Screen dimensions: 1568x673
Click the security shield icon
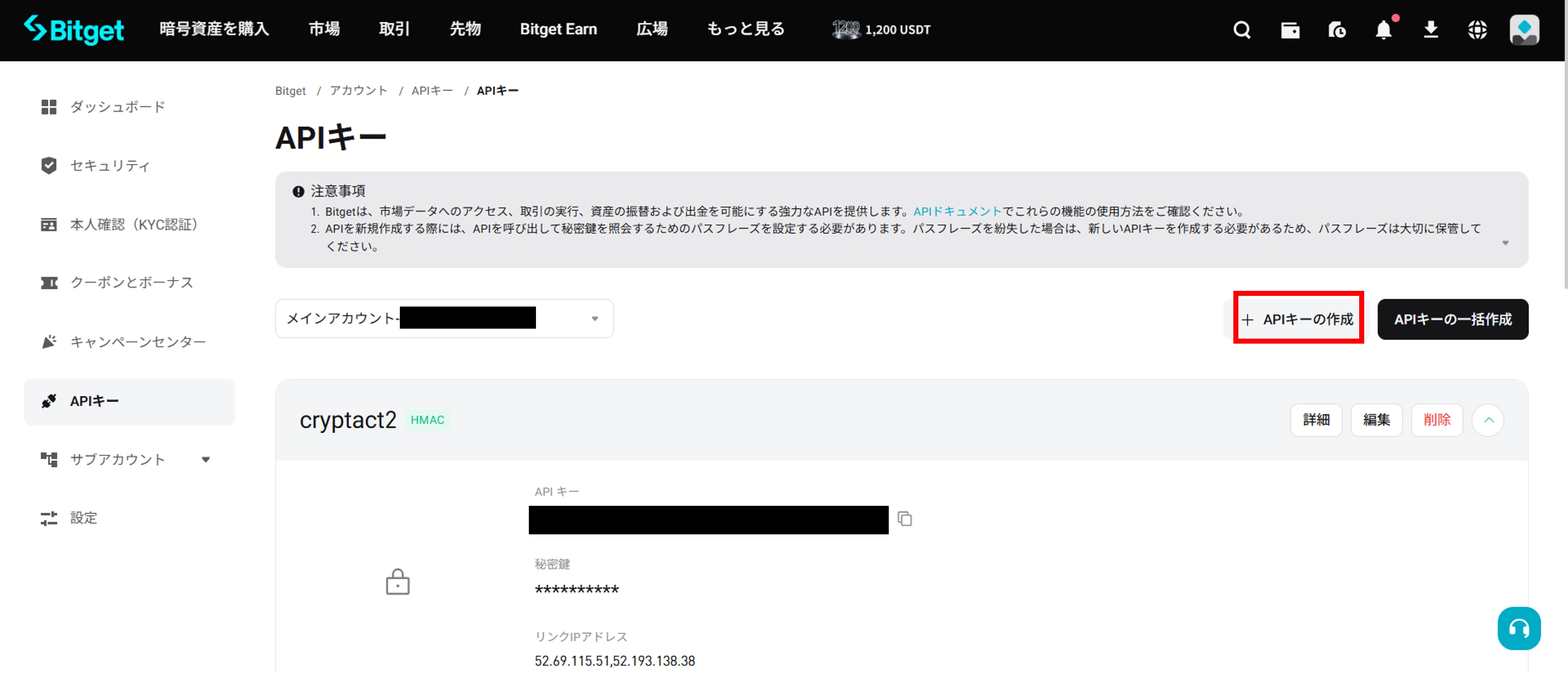point(49,166)
